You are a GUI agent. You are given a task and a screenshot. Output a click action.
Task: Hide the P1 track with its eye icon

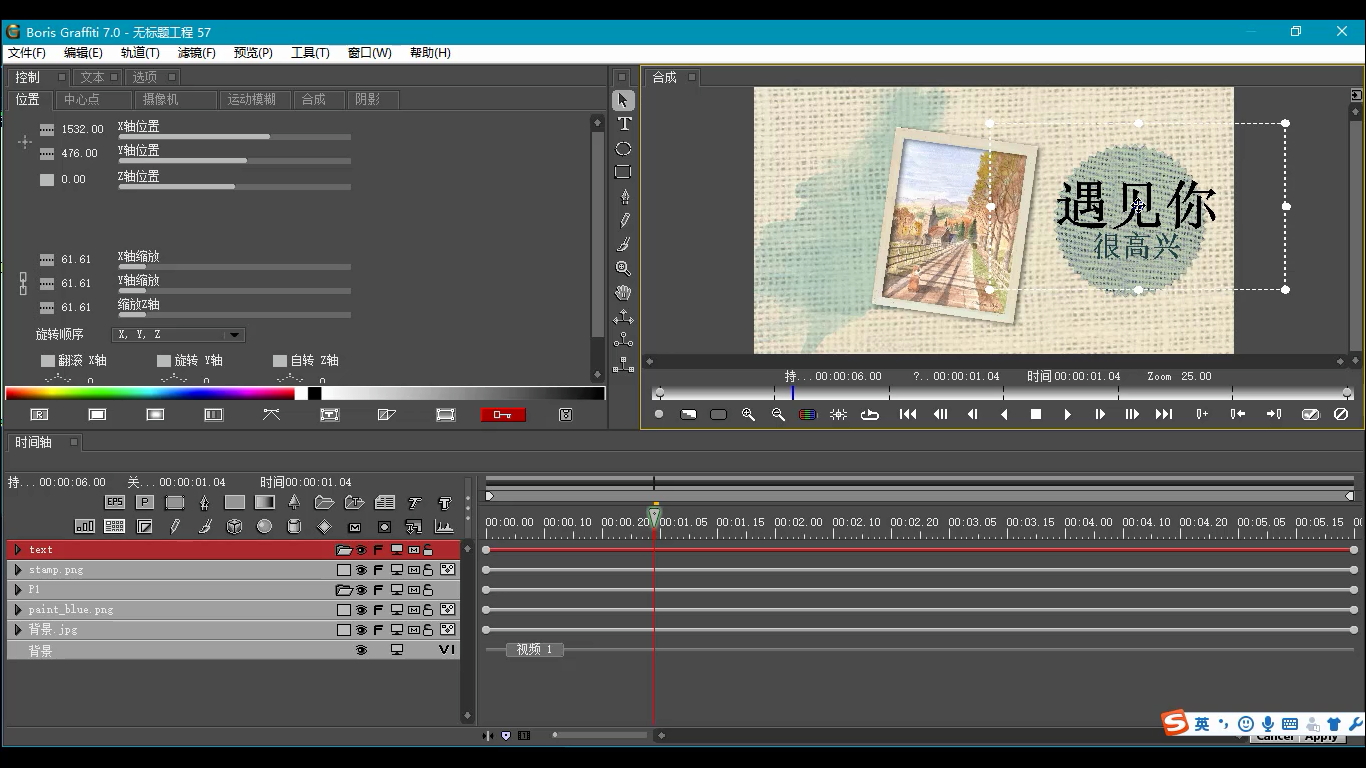click(361, 590)
